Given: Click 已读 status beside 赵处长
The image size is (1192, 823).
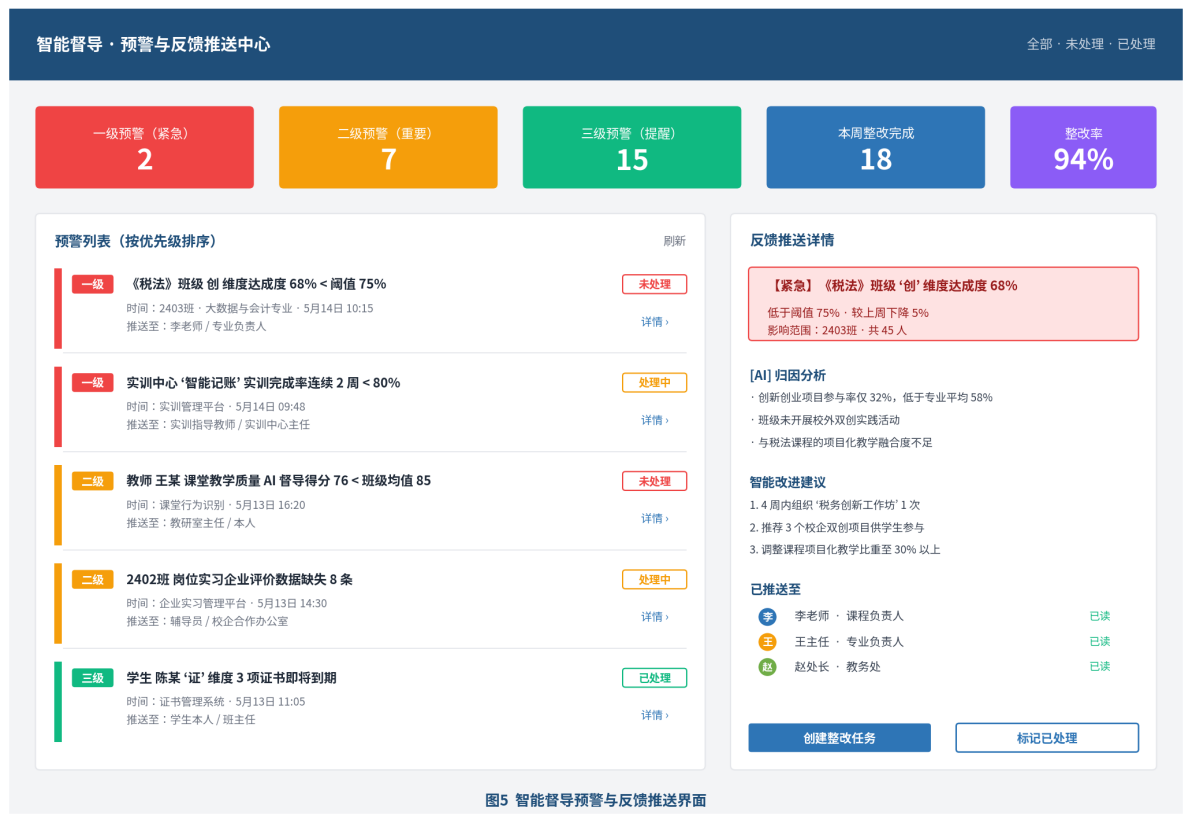Looking at the screenshot, I should pos(1099,666).
